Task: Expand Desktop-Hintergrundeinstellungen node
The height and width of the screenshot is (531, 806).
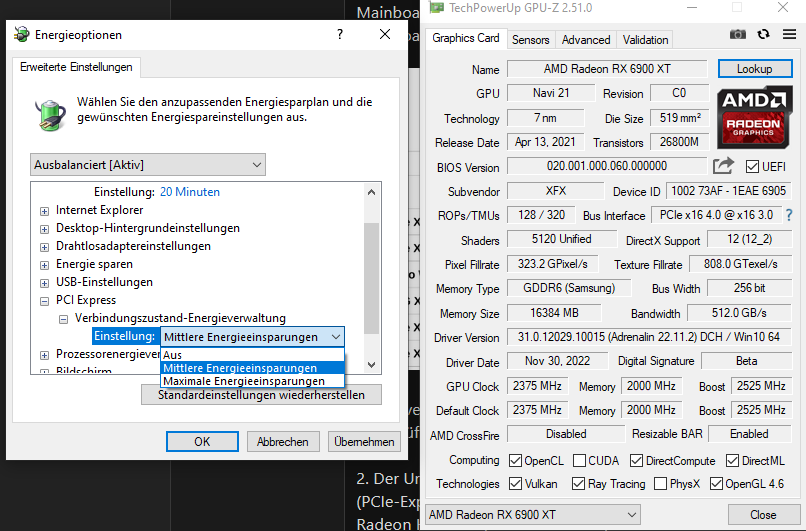Action: [x=45, y=229]
